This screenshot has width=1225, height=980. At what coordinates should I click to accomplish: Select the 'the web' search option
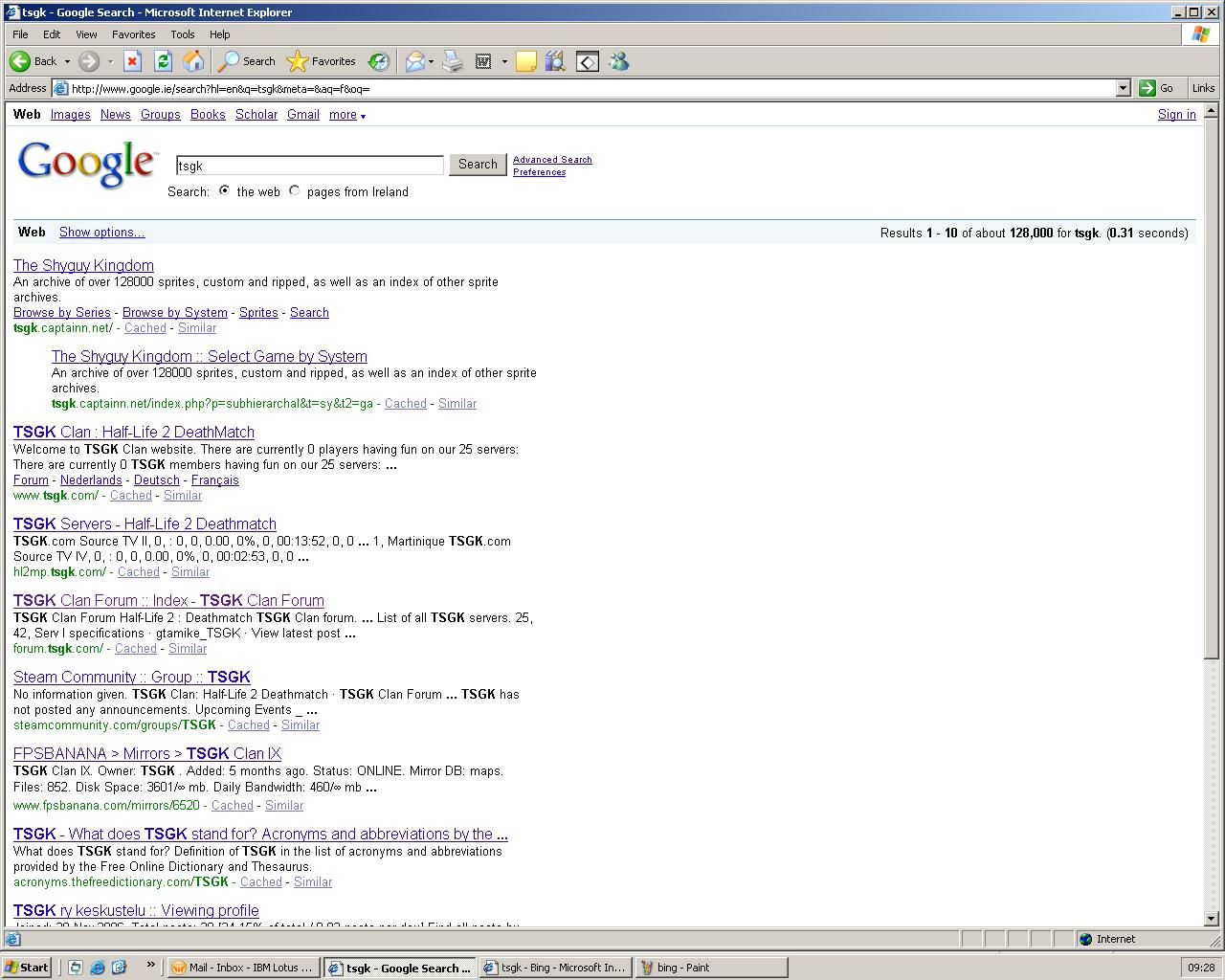[224, 190]
